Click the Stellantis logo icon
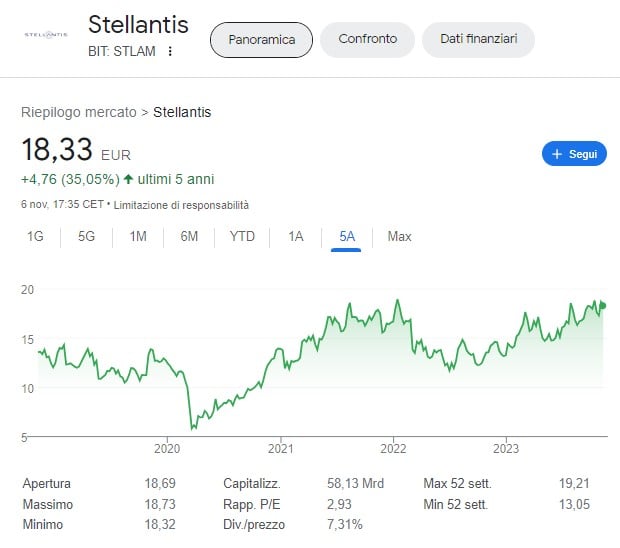 point(45,35)
